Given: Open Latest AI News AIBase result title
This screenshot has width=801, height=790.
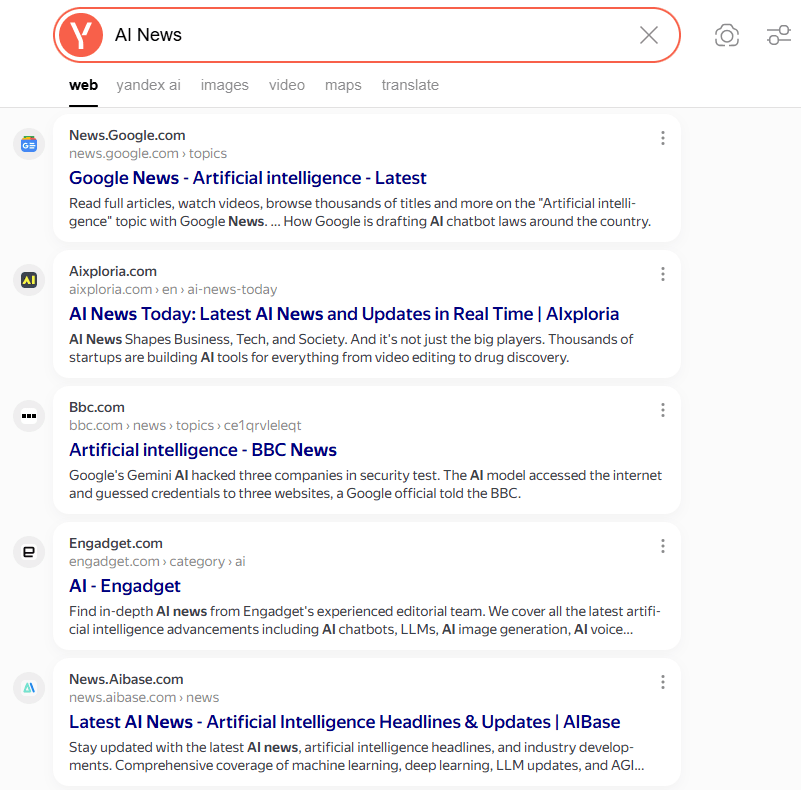Looking at the screenshot, I should click(344, 722).
